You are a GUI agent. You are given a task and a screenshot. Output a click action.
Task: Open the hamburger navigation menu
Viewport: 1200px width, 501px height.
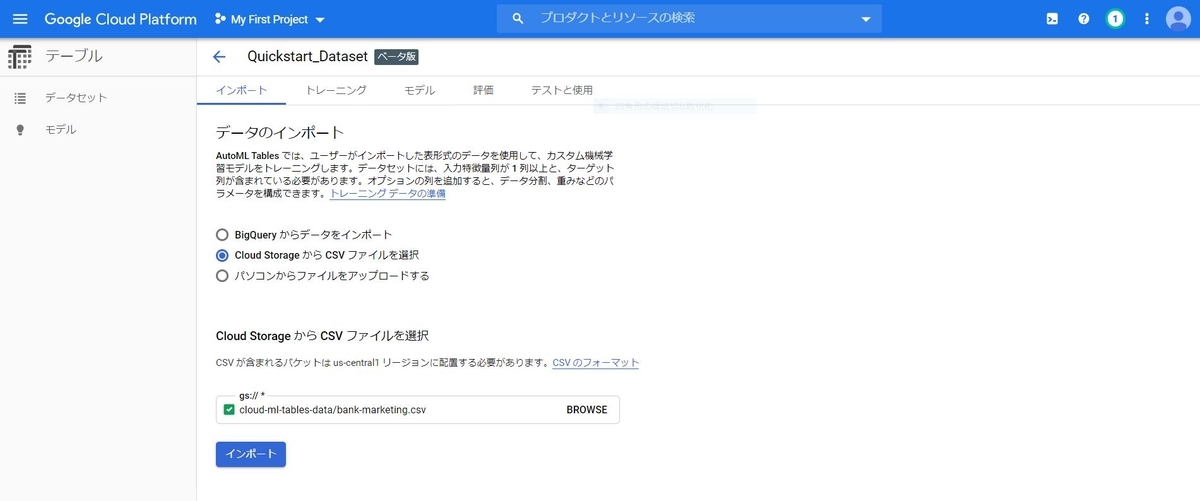pos(20,19)
